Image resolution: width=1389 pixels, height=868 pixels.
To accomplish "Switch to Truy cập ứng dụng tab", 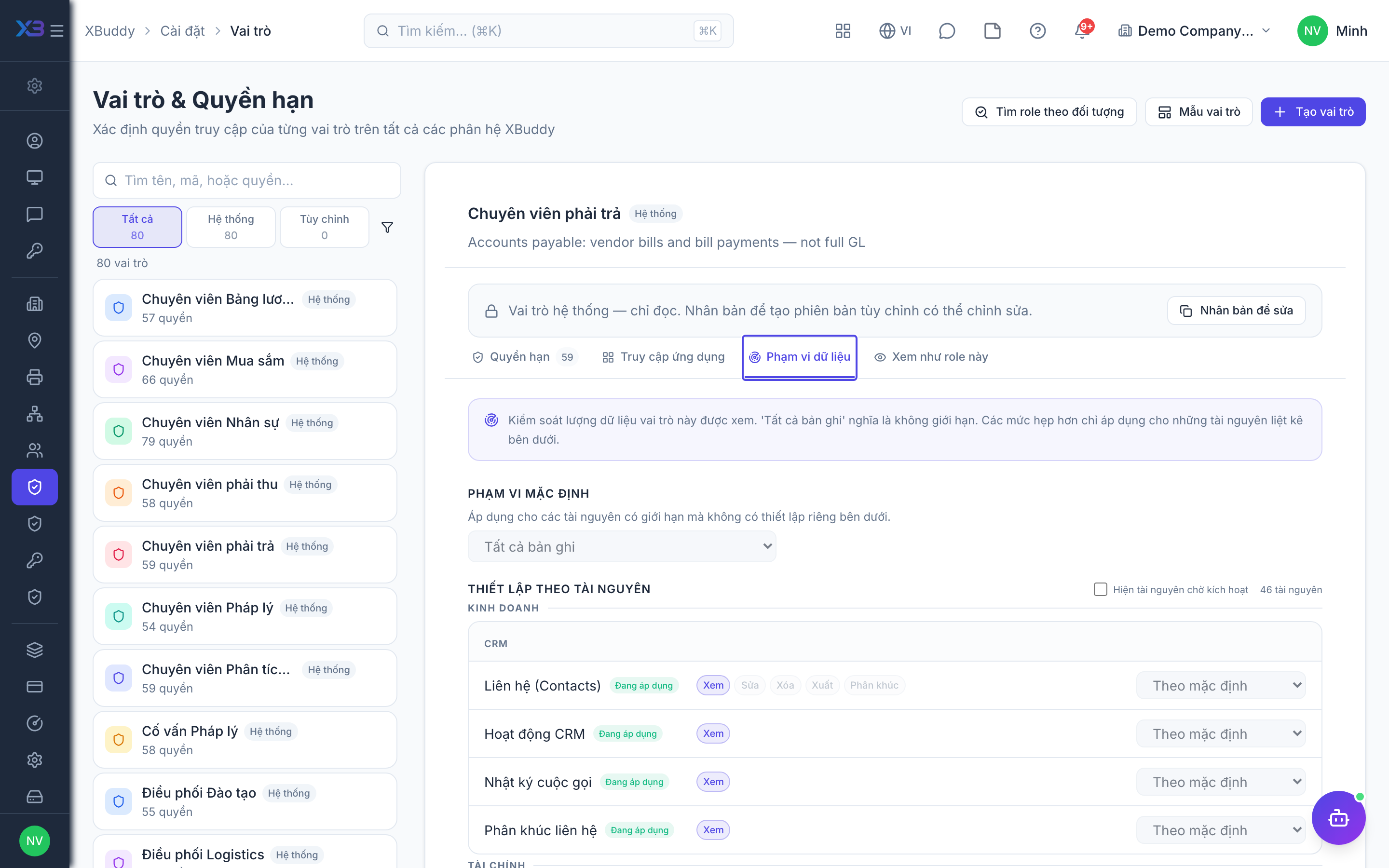I will tap(664, 357).
